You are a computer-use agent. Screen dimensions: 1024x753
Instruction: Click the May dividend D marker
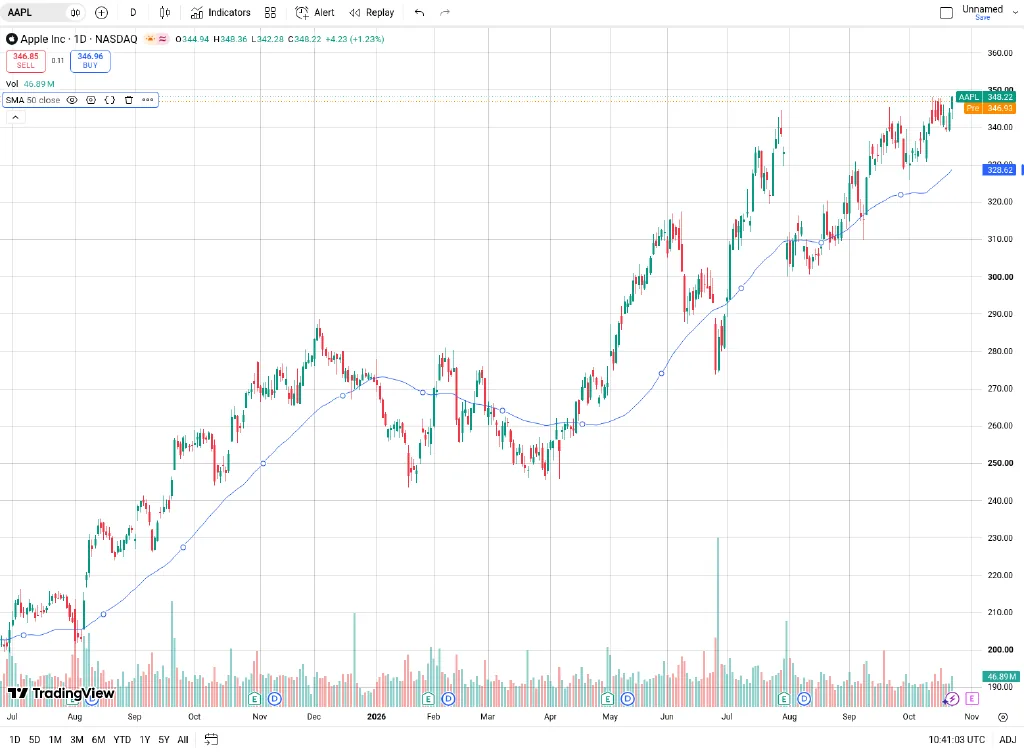pos(628,699)
